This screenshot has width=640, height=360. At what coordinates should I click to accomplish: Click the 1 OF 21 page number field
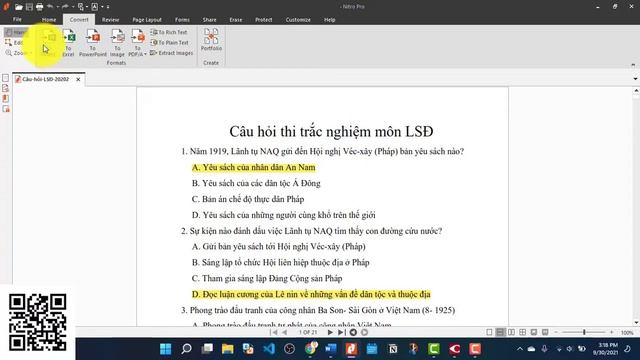pyautogui.click(x=308, y=332)
